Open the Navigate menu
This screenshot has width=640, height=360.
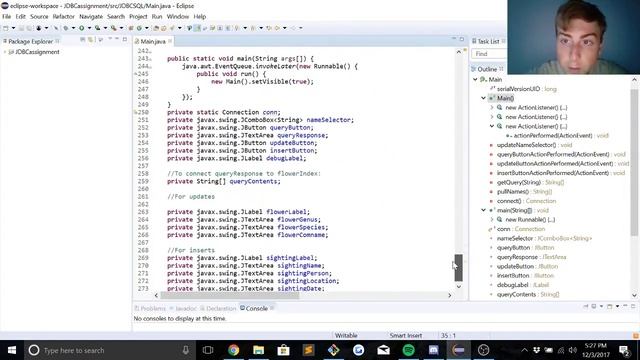pyautogui.click(x=91, y=17)
